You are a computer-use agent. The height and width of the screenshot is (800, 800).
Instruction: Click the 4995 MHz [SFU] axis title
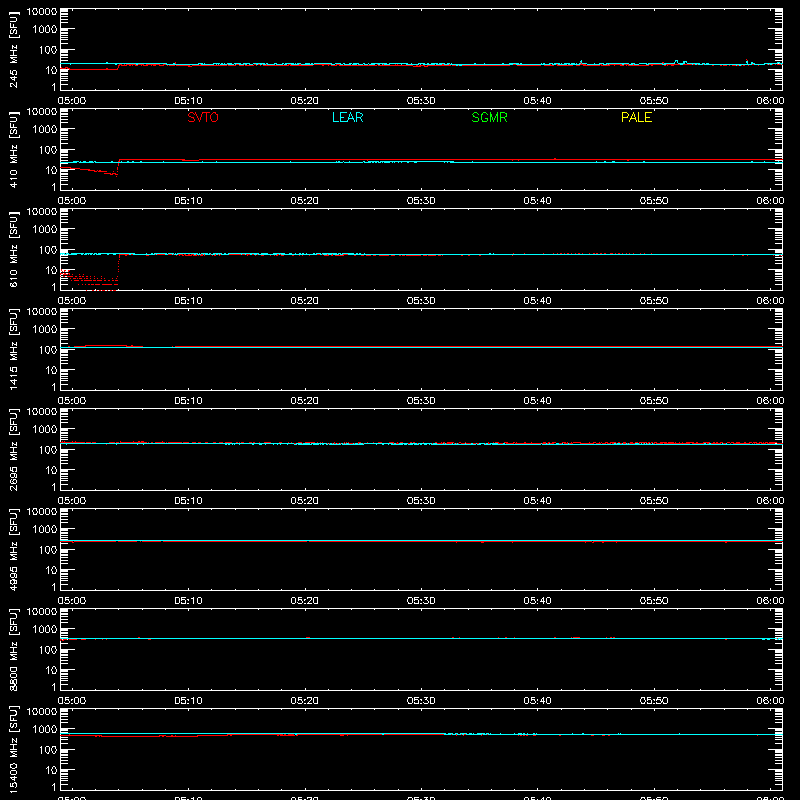click(x=13, y=549)
